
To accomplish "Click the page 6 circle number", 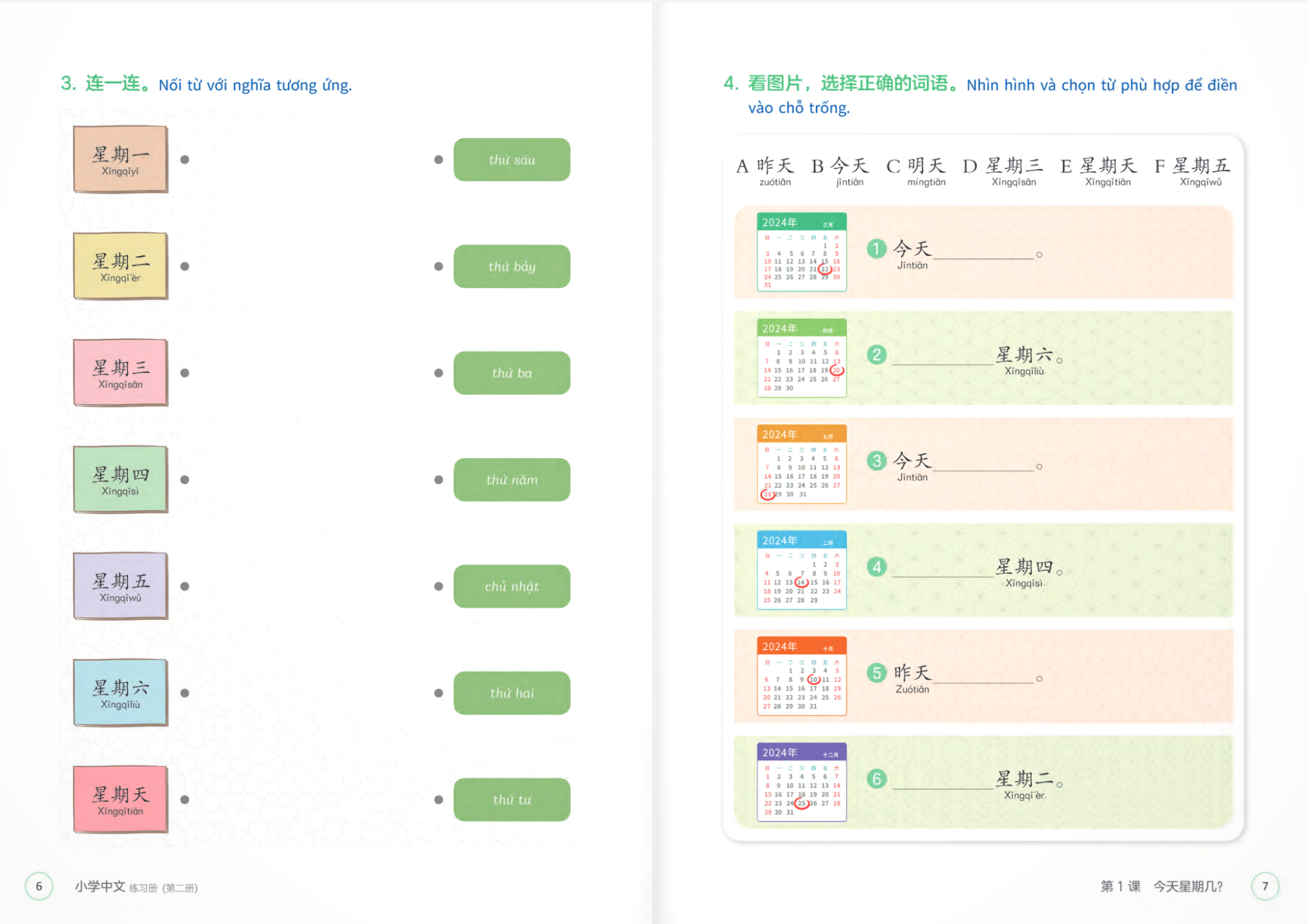I will click(x=39, y=886).
